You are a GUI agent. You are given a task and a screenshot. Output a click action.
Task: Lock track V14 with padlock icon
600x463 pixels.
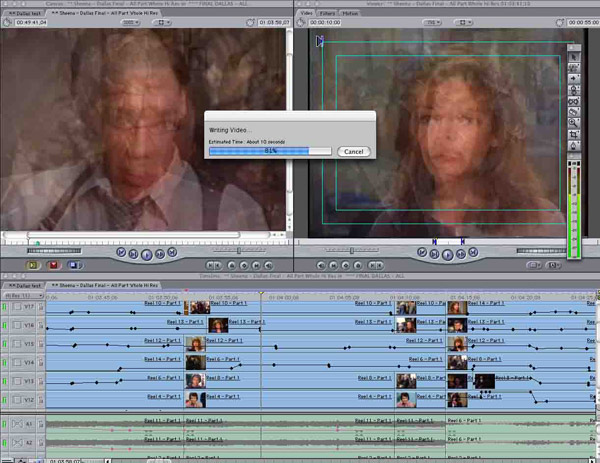click(41, 363)
